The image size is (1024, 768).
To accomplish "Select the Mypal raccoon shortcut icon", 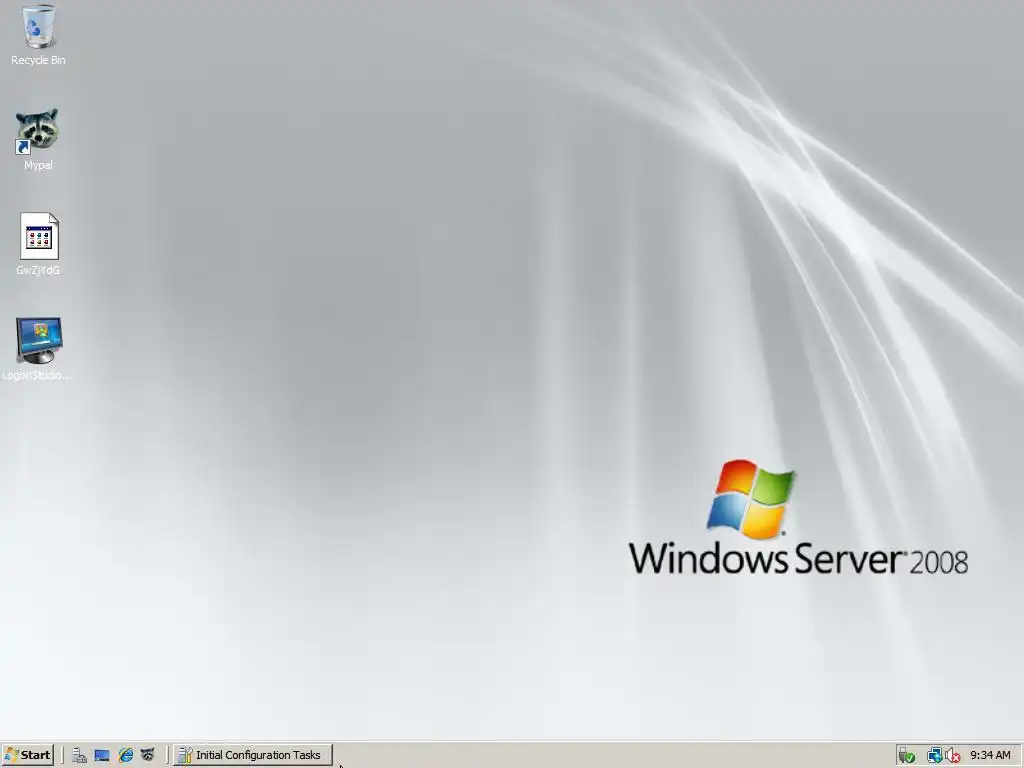I will (x=38, y=139).
